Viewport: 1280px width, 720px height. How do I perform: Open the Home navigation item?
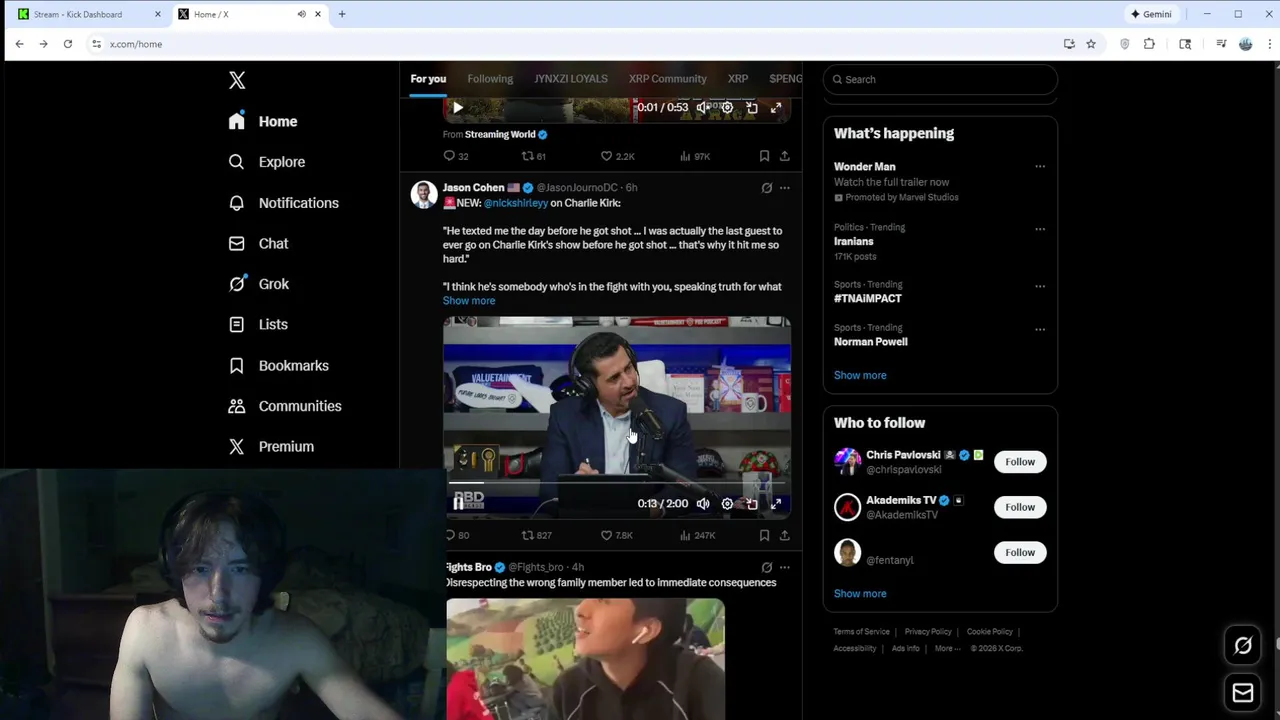pyautogui.click(x=263, y=121)
